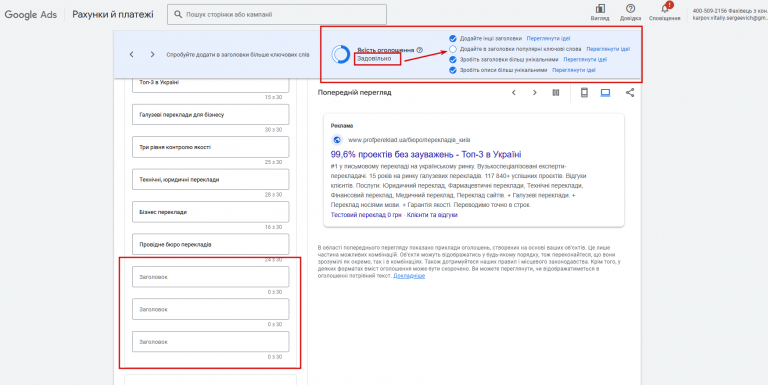
Task: Toggle the preview columns layout icon
Action: [555, 93]
